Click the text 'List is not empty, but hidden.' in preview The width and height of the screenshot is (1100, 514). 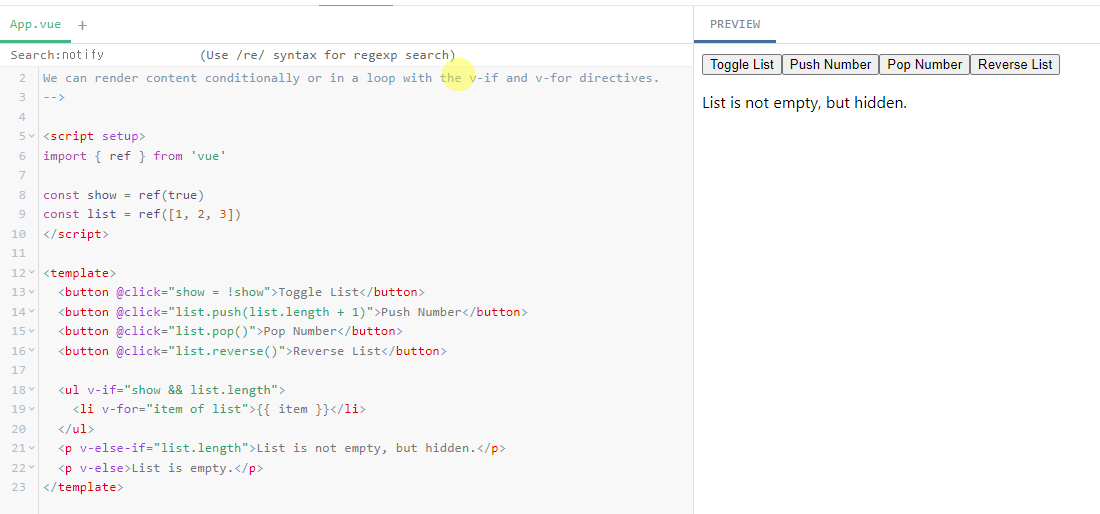click(x=805, y=103)
